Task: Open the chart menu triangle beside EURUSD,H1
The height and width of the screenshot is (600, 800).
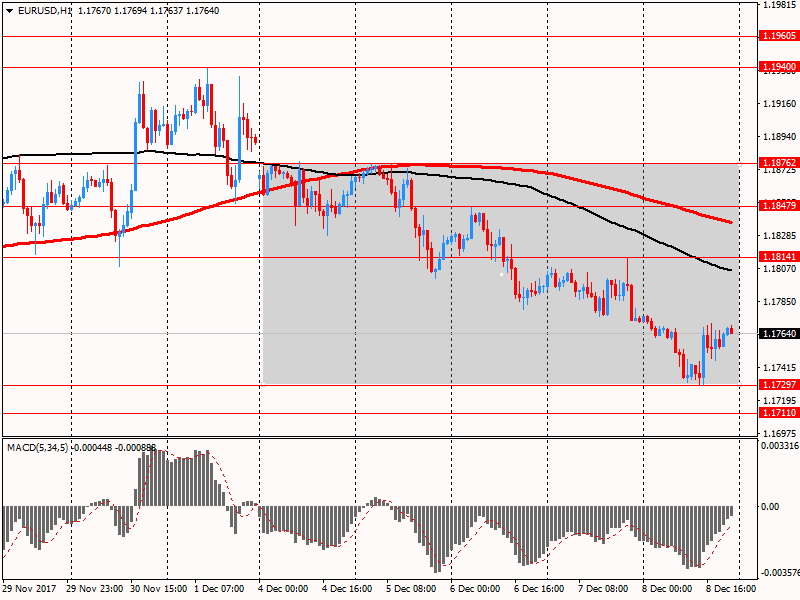Action: click(9, 11)
